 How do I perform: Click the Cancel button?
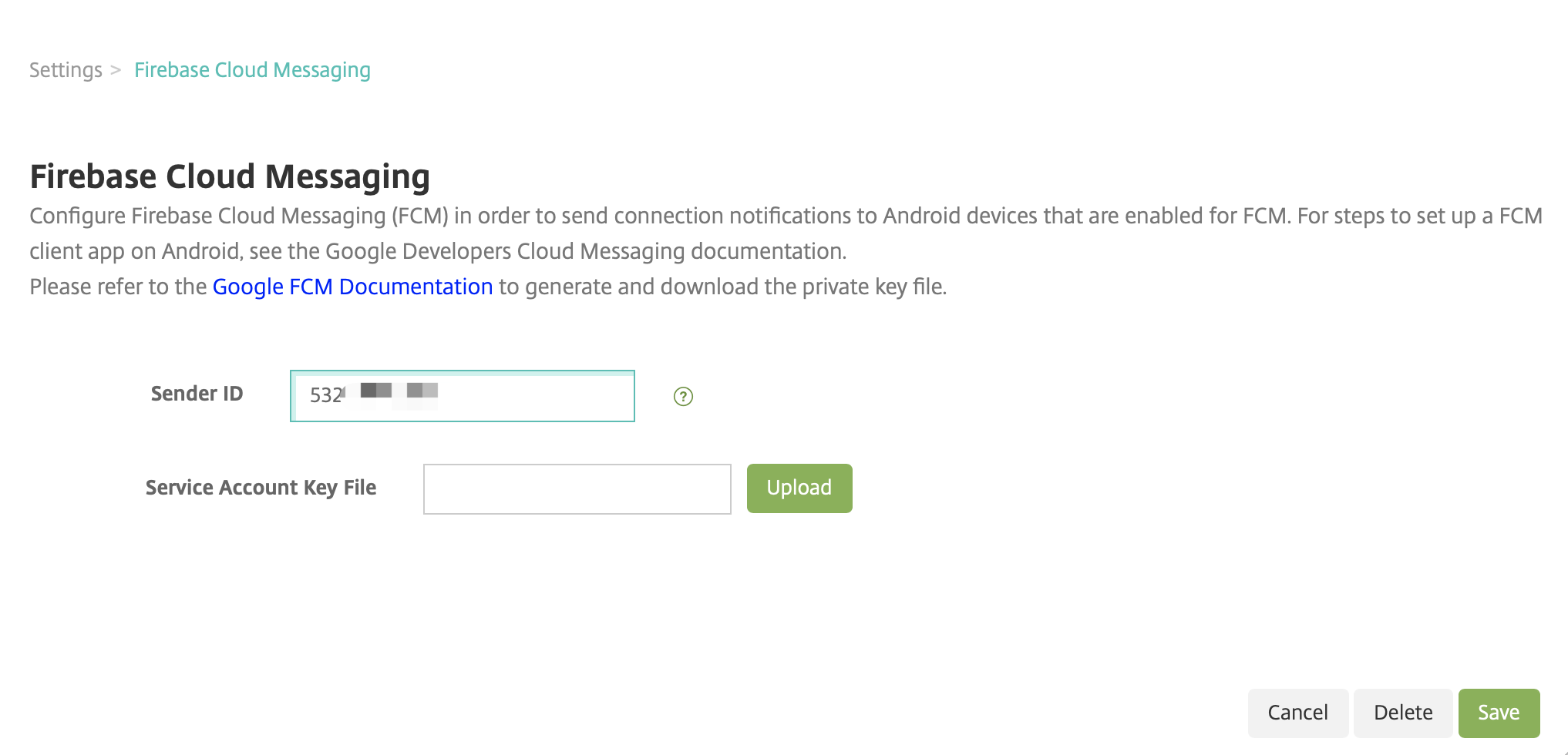[1298, 713]
